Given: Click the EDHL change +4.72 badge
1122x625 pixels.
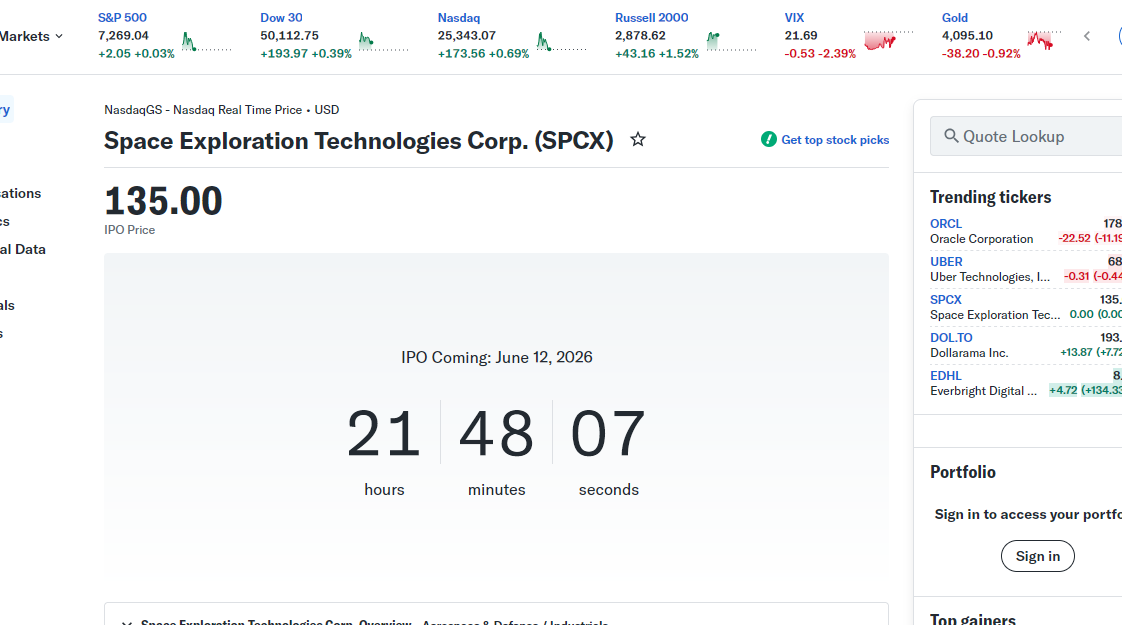Looking at the screenshot, I should [x=1063, y=390].
